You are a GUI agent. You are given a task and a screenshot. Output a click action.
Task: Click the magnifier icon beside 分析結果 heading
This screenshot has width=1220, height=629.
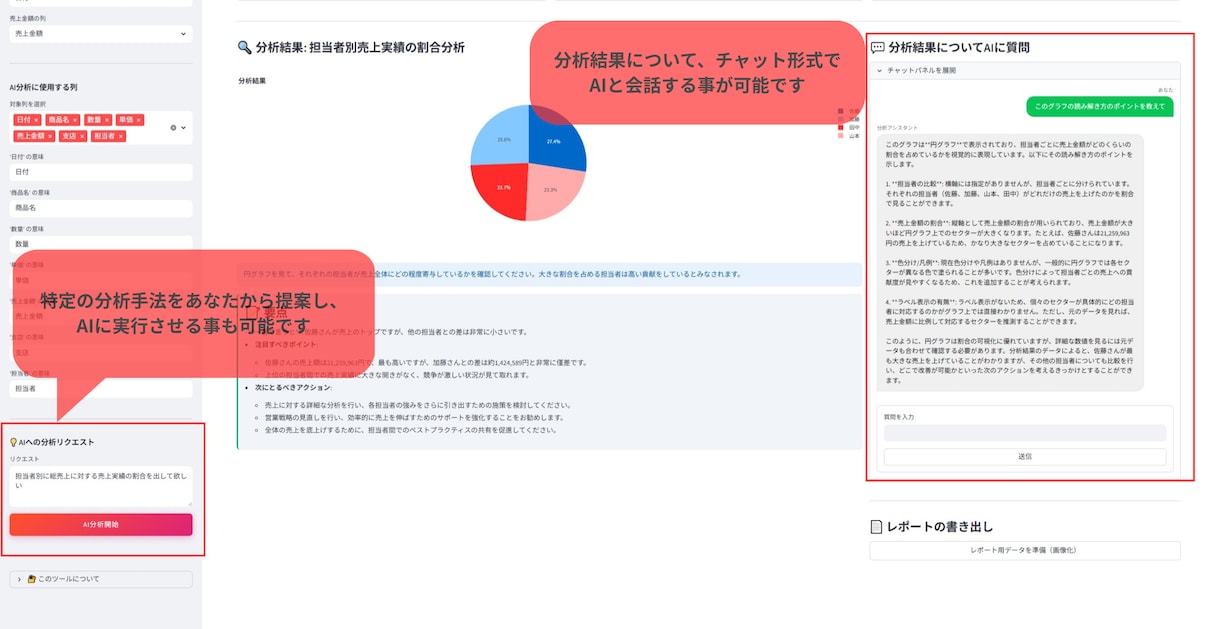244,47
